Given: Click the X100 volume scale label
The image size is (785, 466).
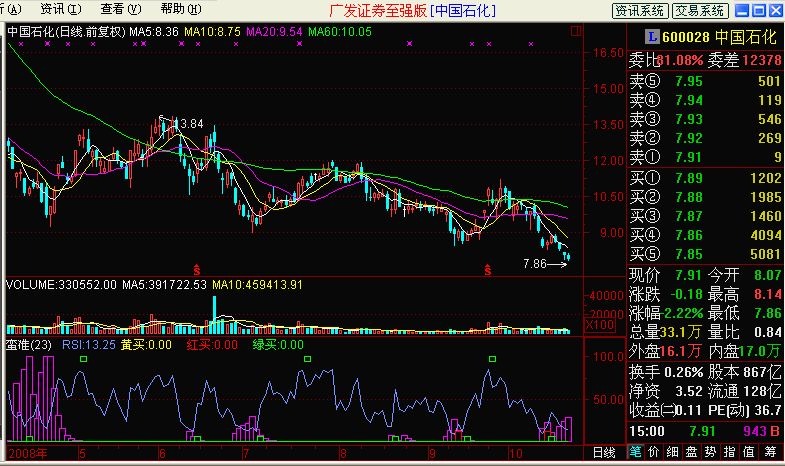Looking at the screenshot, I should [x=600, y=324].
